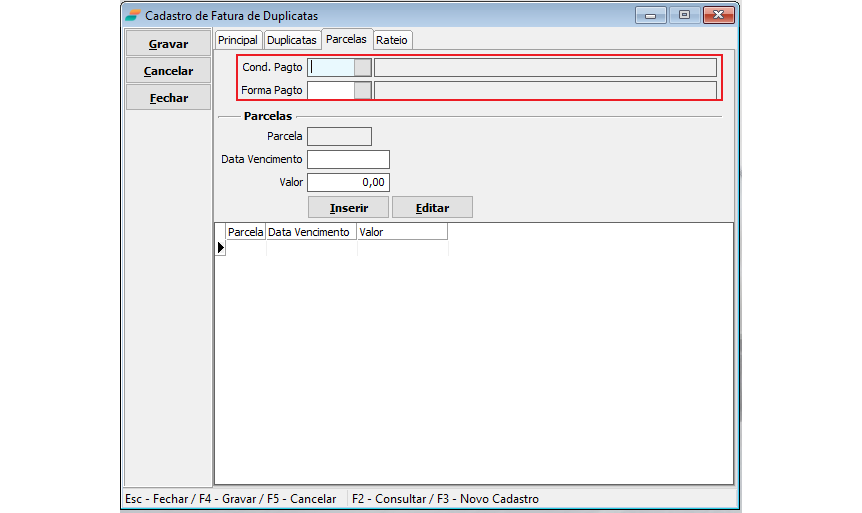This screenshot has width=862, height=513.
Task: Focus the Cond. Pagto code field
Action: click(331, 67)
